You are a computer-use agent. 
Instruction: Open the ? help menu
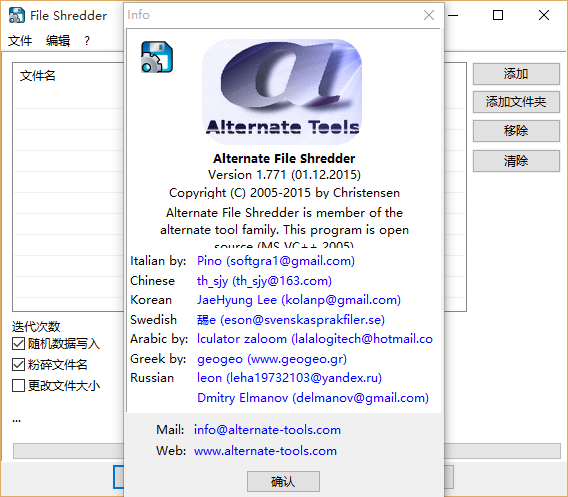(x=87, y=41)
